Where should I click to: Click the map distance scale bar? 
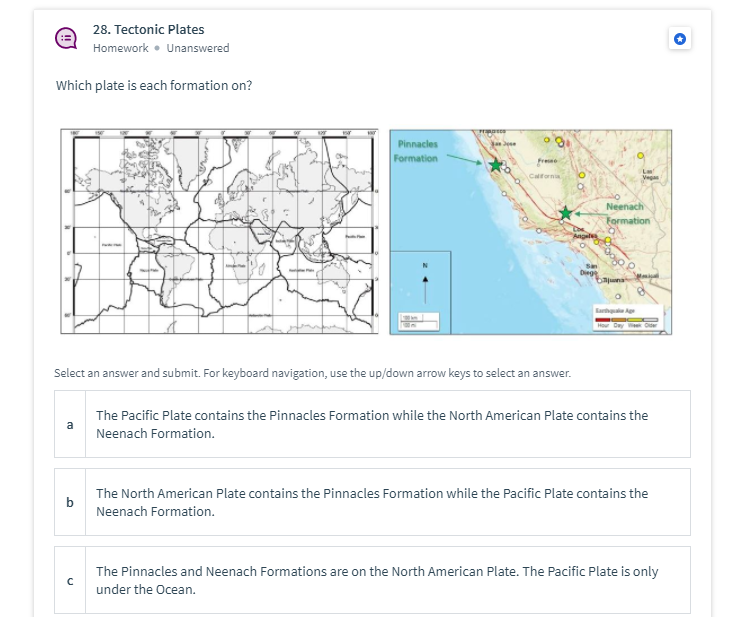[x=419, y=321]
